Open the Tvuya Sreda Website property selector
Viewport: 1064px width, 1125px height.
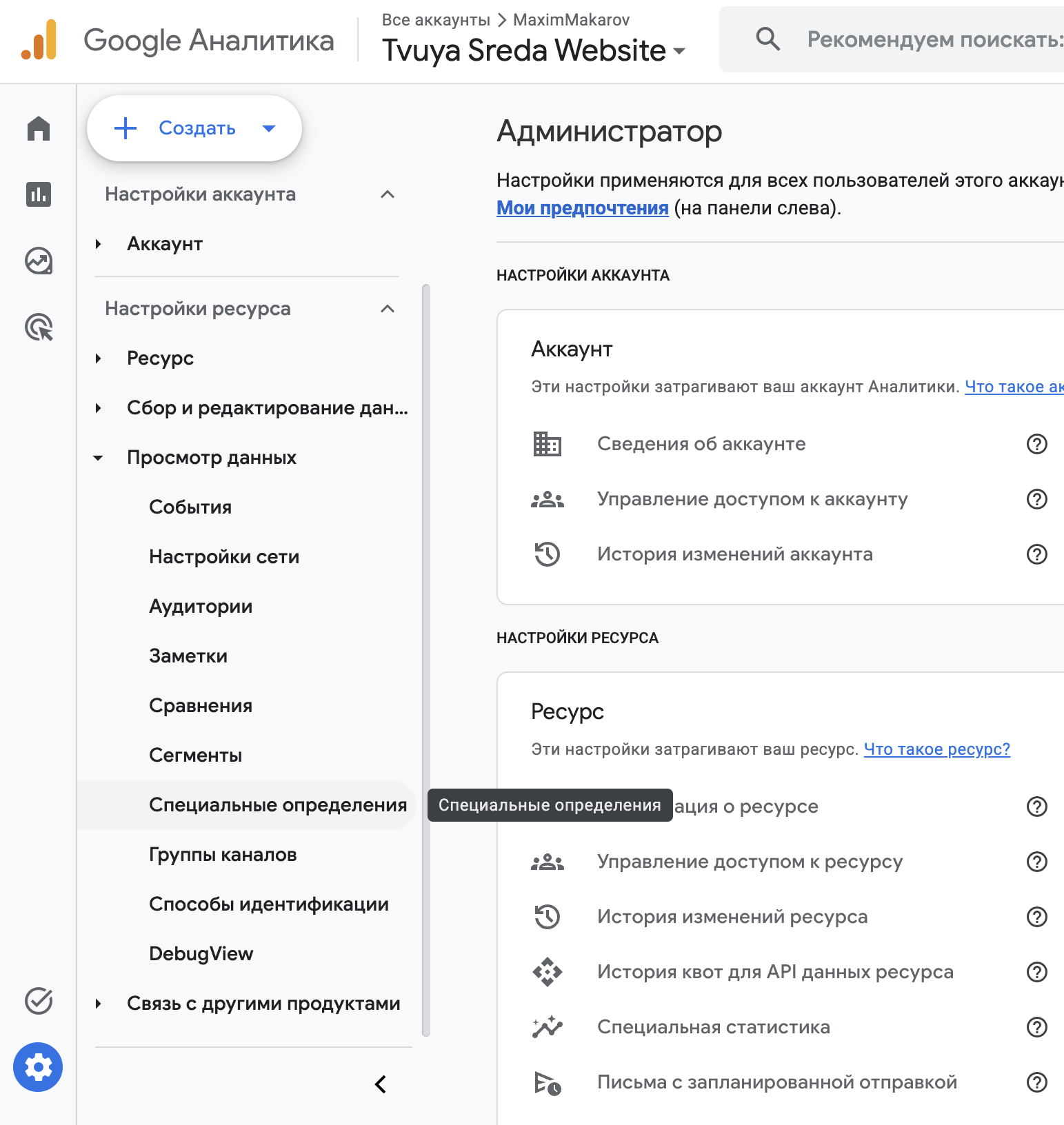click(534, 50)
